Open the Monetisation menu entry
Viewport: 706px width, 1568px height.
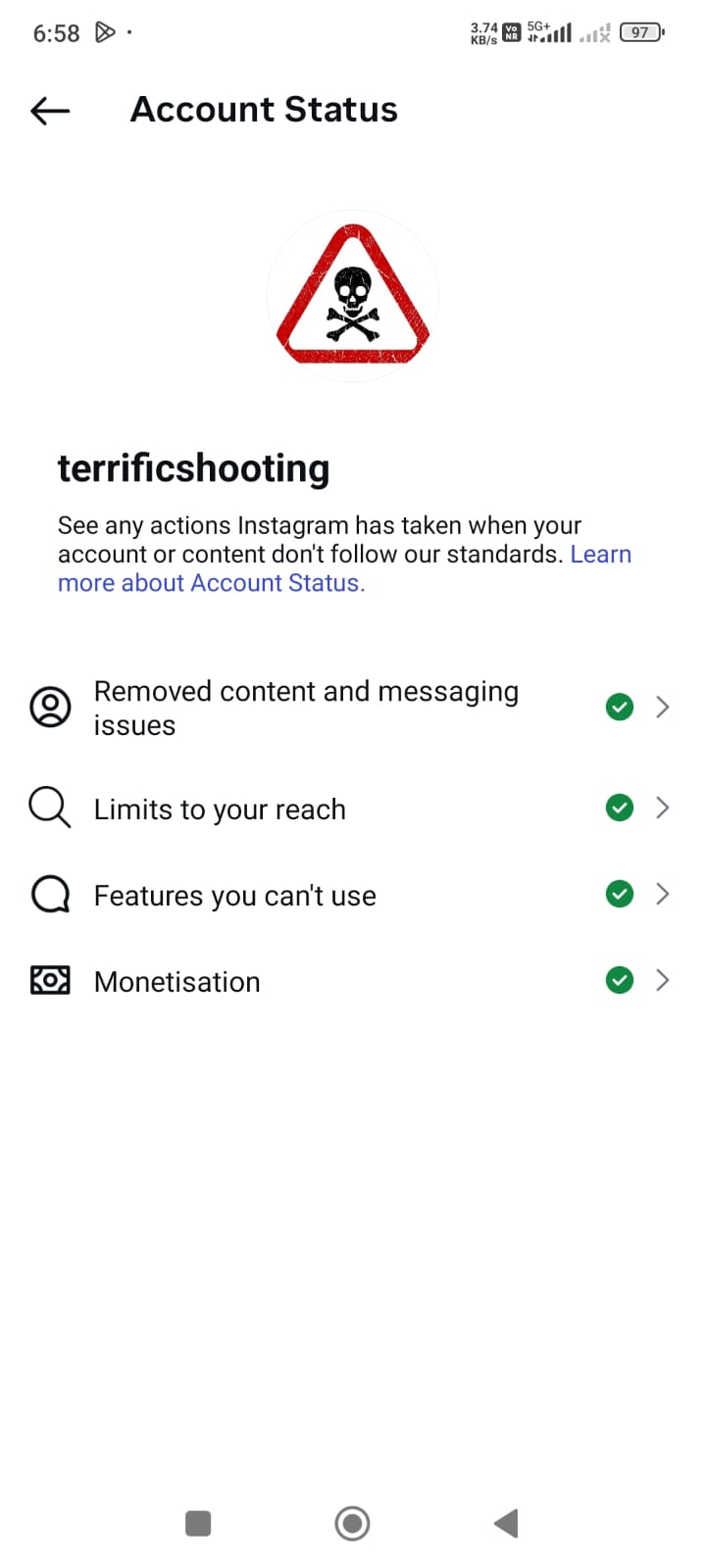click(177, 982)
